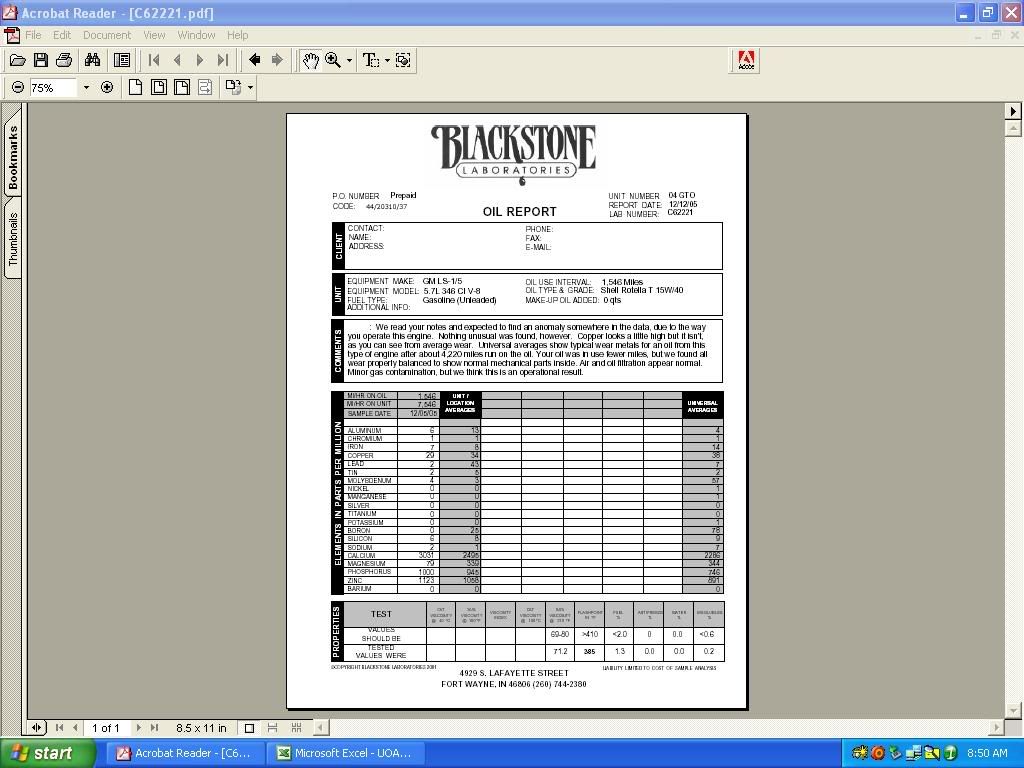Go to next page in top toolbar
The image size is (1024, 768).
pos(200,61)
